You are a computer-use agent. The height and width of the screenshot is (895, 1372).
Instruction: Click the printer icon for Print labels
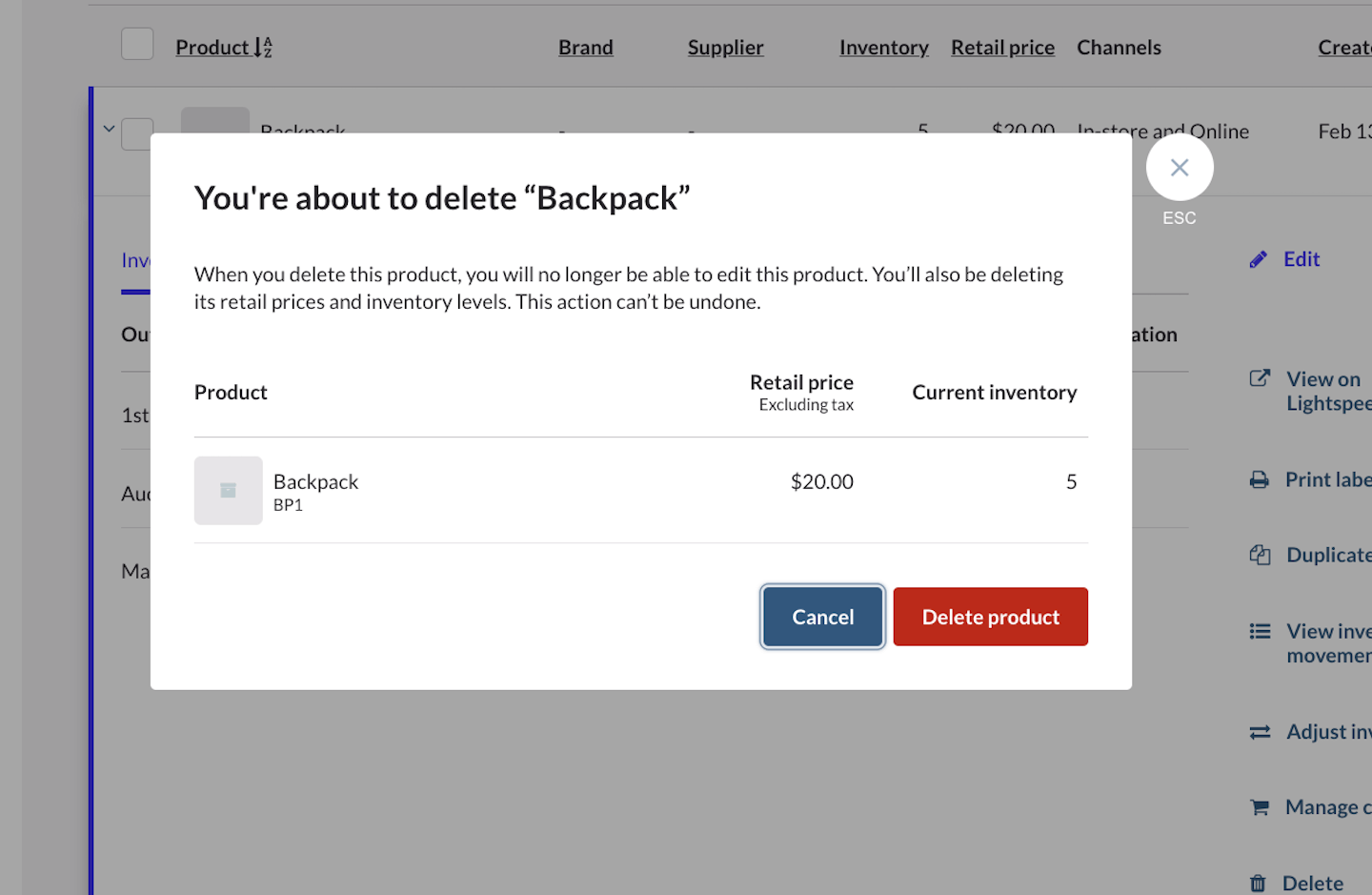pyautogui.click(x=1260, y=479)
